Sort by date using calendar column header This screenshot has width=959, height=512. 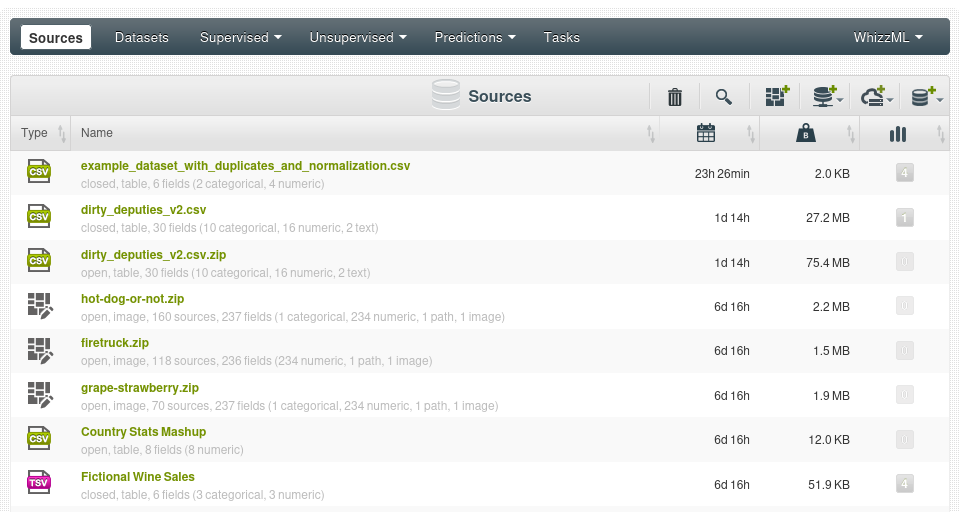(706, 134)
